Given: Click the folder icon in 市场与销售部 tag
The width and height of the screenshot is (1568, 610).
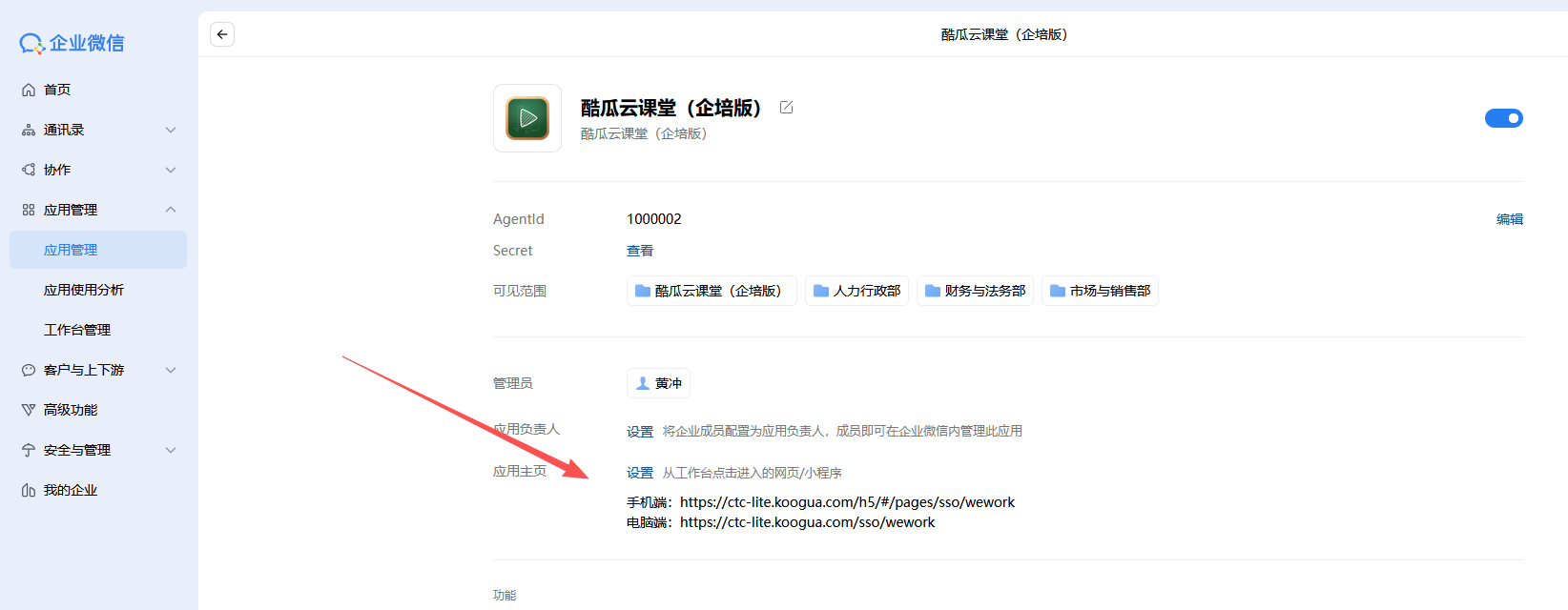Looking at the screenshot, I should coord(1058,291).
